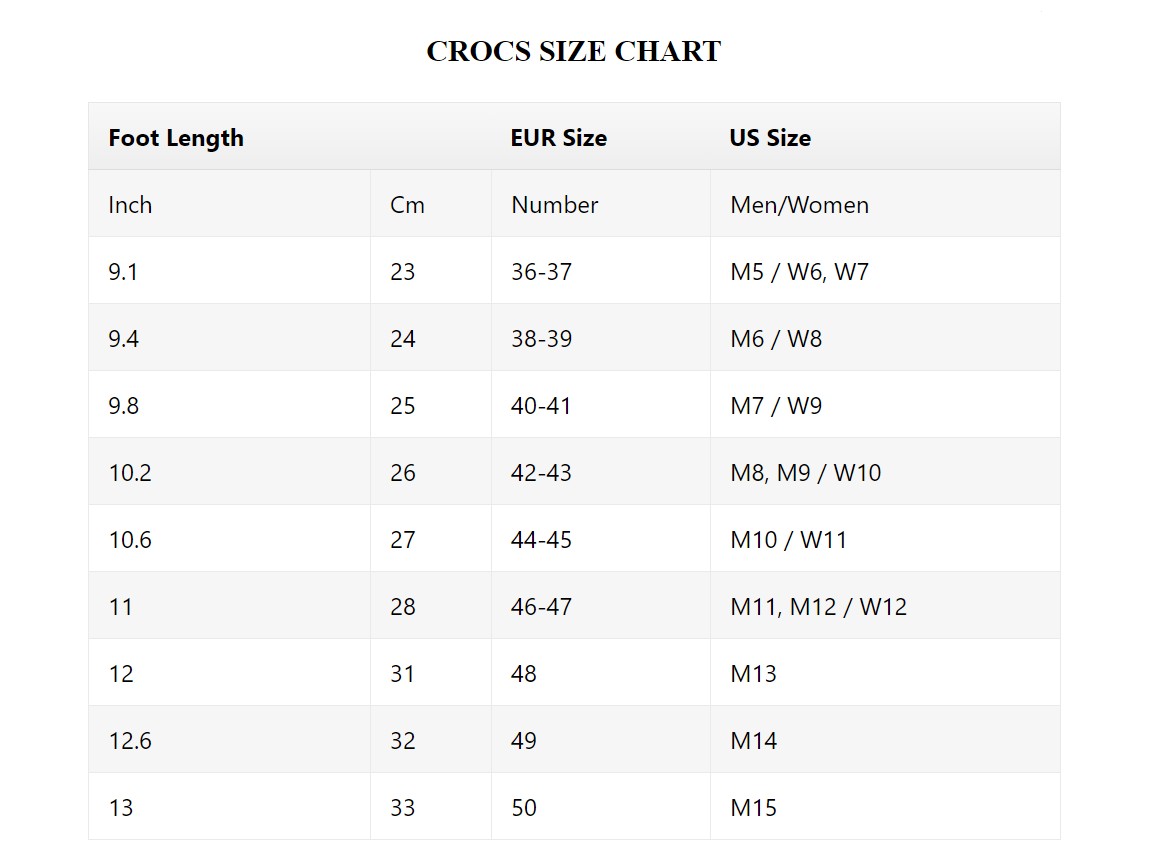Click the CROCS SIZE CHART title

point(573,52)
